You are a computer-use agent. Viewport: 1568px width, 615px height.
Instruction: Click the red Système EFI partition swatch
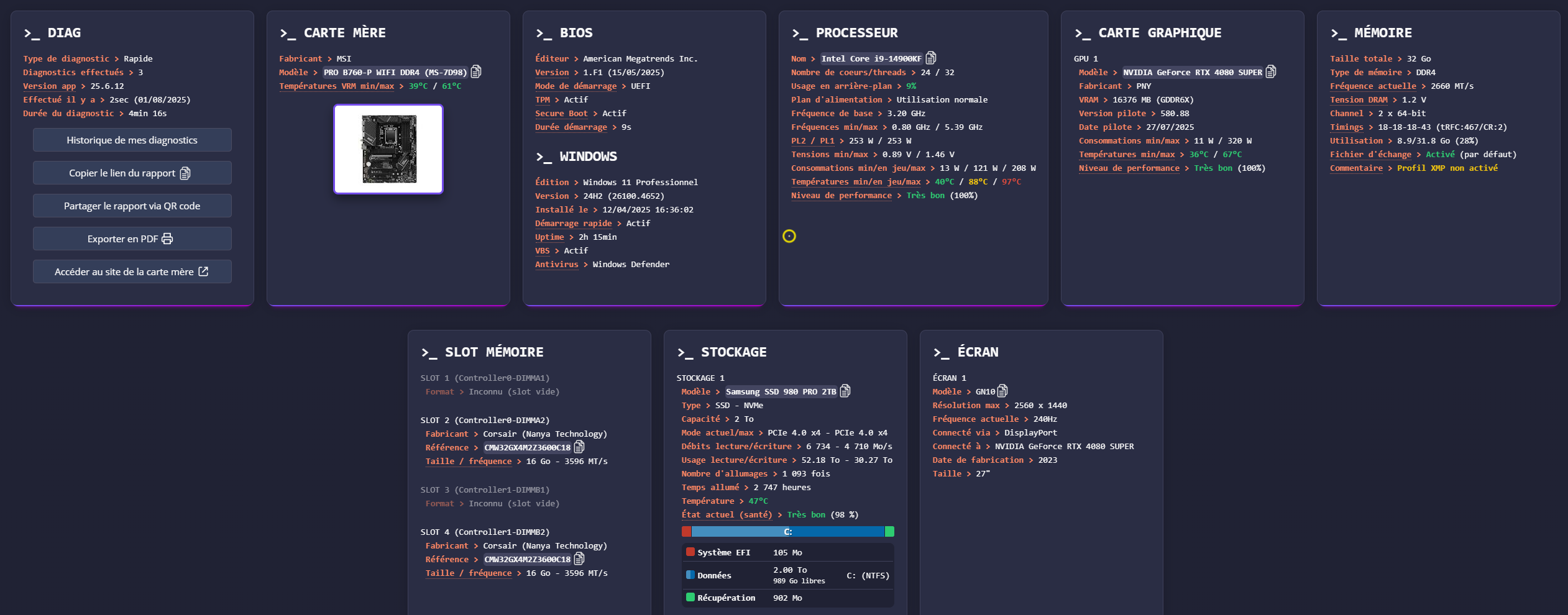point(690,552)
